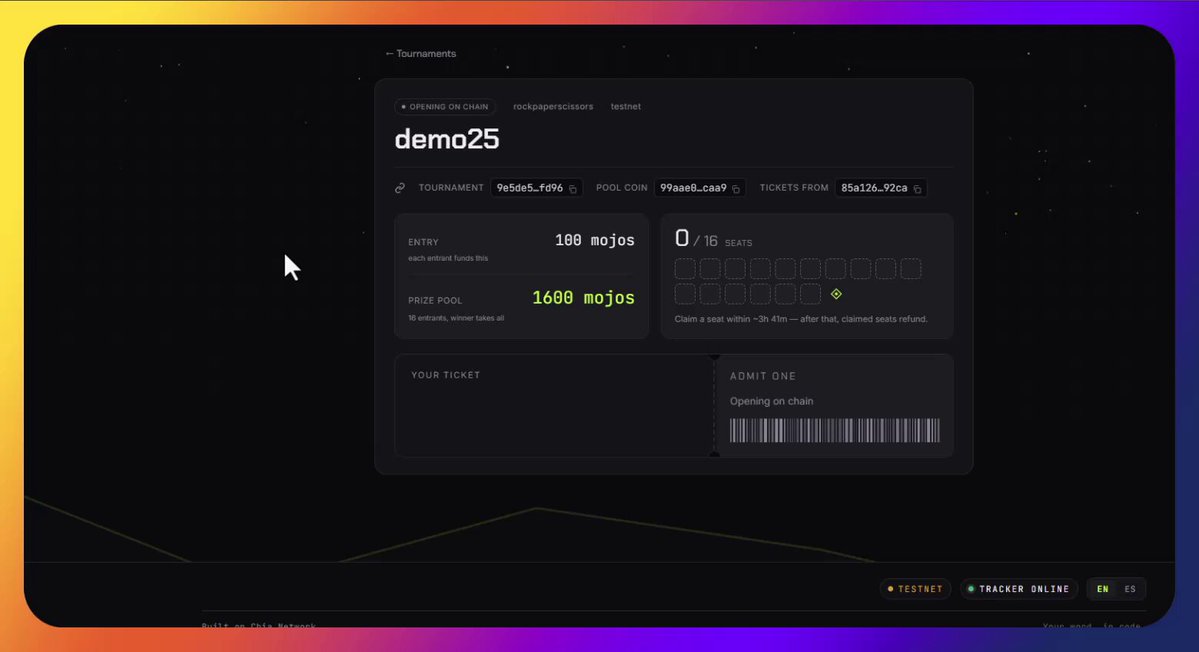Switch language to EN
1199x652 pixels.
point(1103,589)
